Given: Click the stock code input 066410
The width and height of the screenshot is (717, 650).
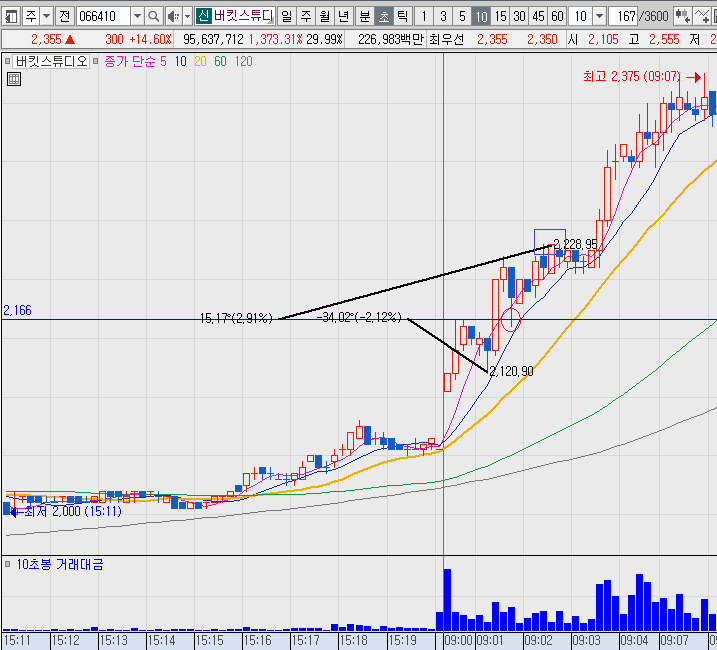Looking at the screenshot, I should pos(103,17).
